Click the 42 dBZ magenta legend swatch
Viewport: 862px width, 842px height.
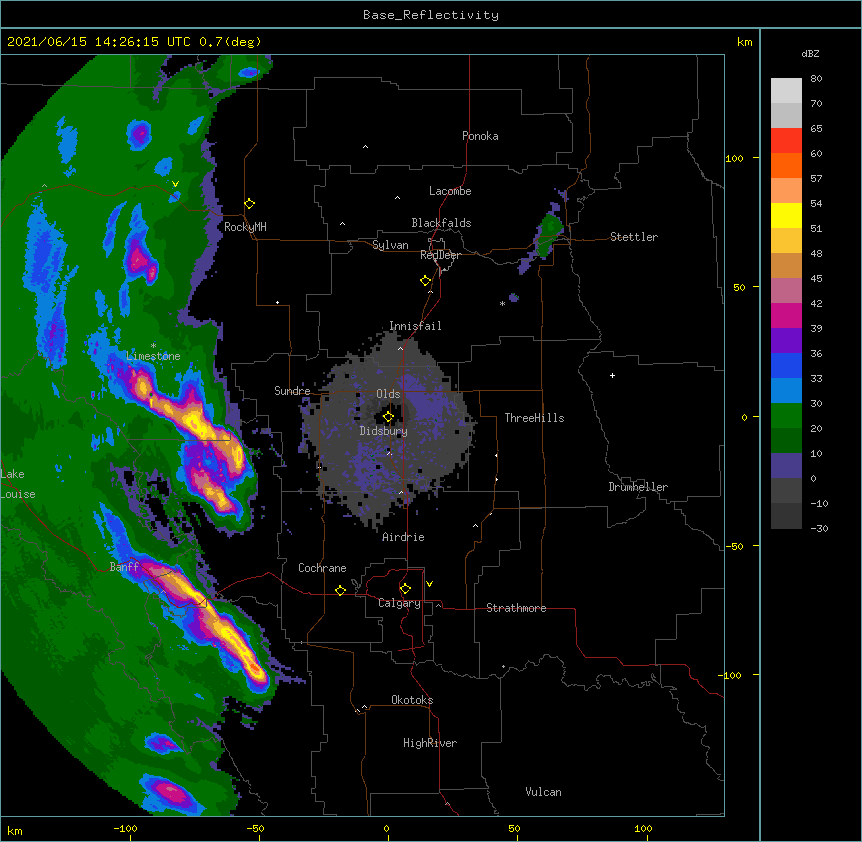786,315
